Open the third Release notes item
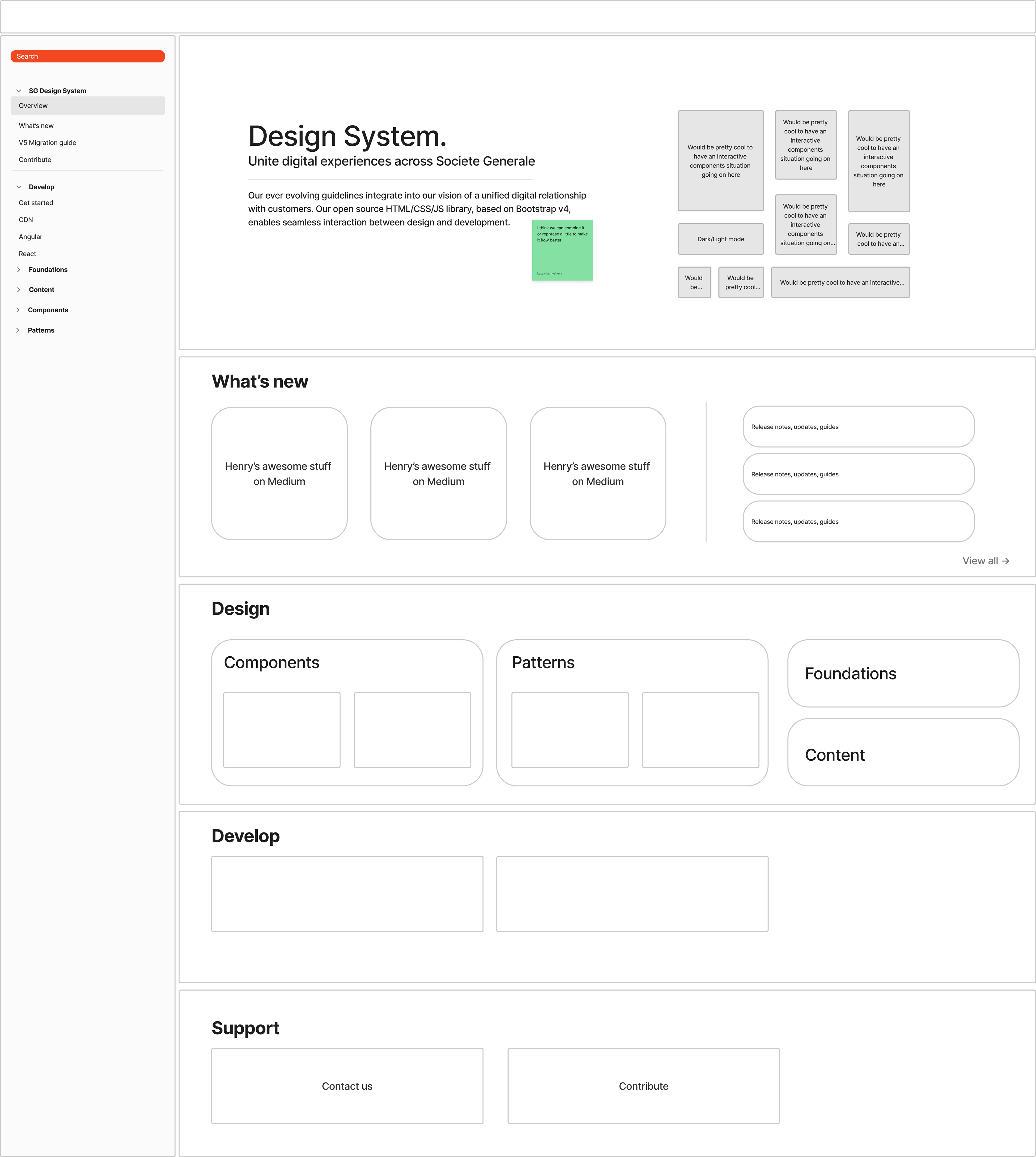Screen dimensions: 1036x1157 coord(859,521)
